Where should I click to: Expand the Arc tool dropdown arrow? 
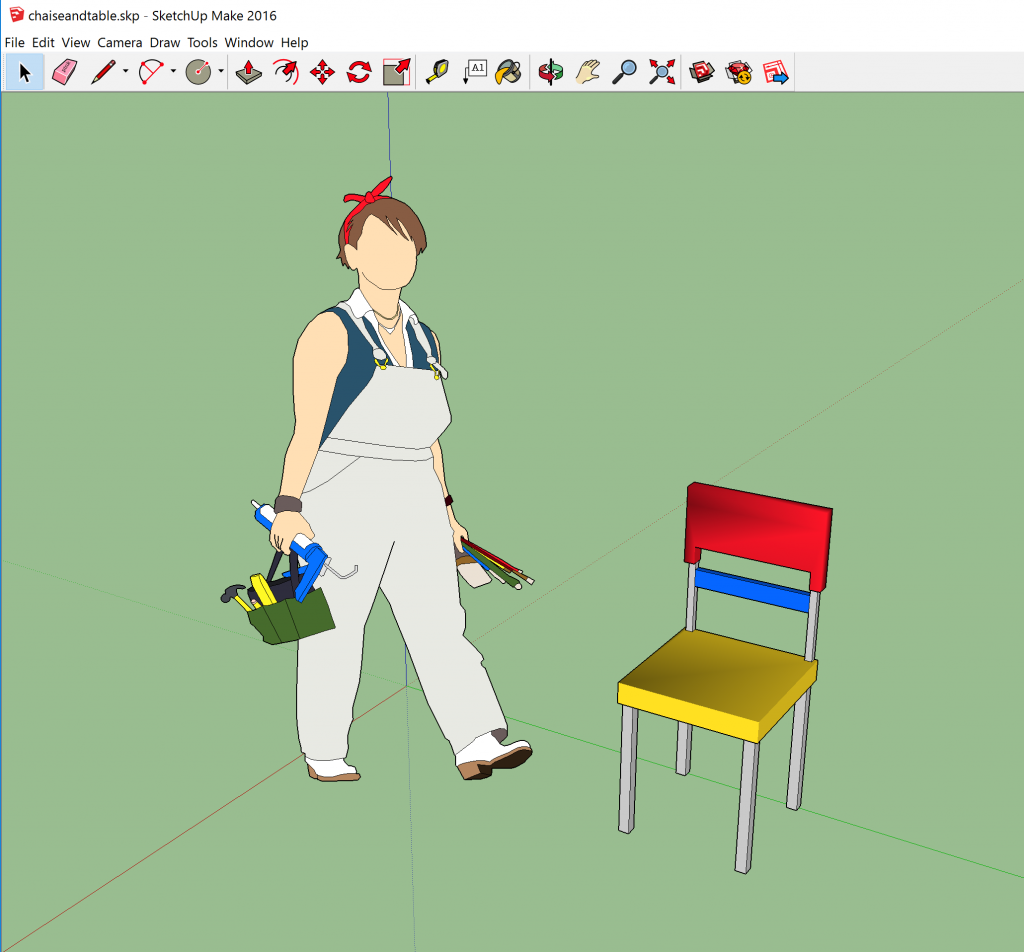pyautogui.click(x=173, y=72)
